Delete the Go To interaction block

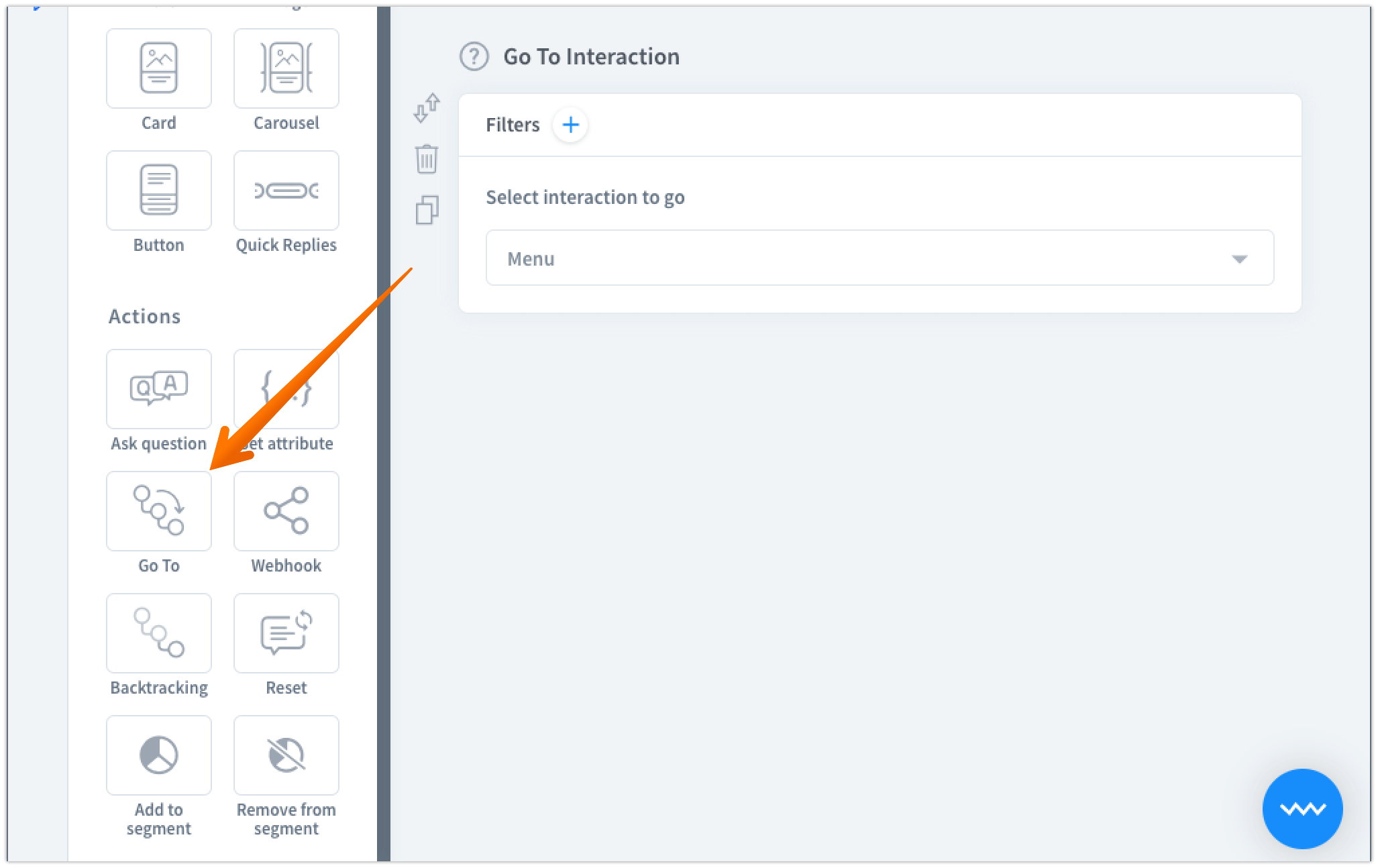[427, 160]
